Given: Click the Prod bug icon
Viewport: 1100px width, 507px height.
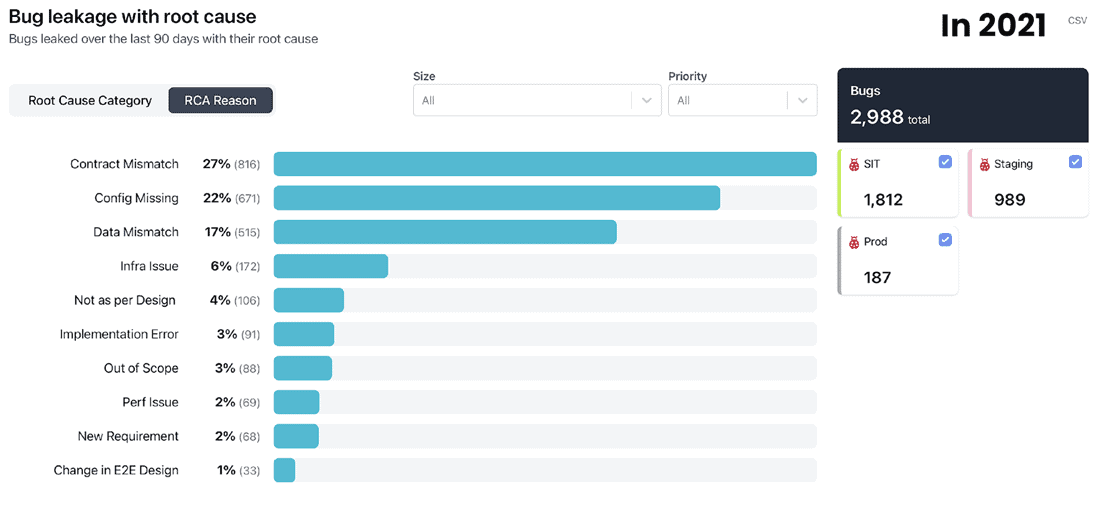Looking at the screenshot, I should point(854,242).
